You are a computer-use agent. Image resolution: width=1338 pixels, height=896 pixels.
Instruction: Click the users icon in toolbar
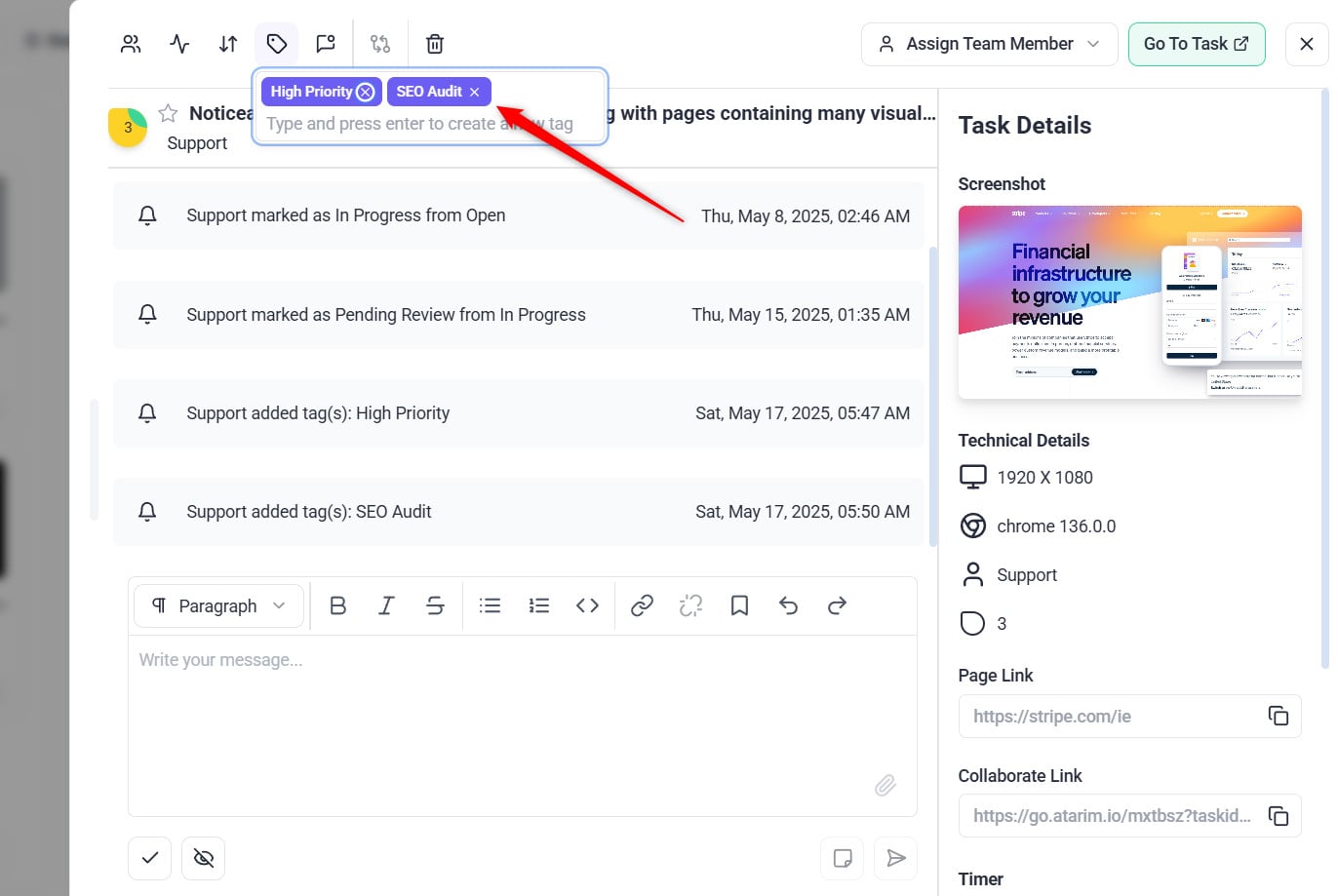click(x=131, y=44)
